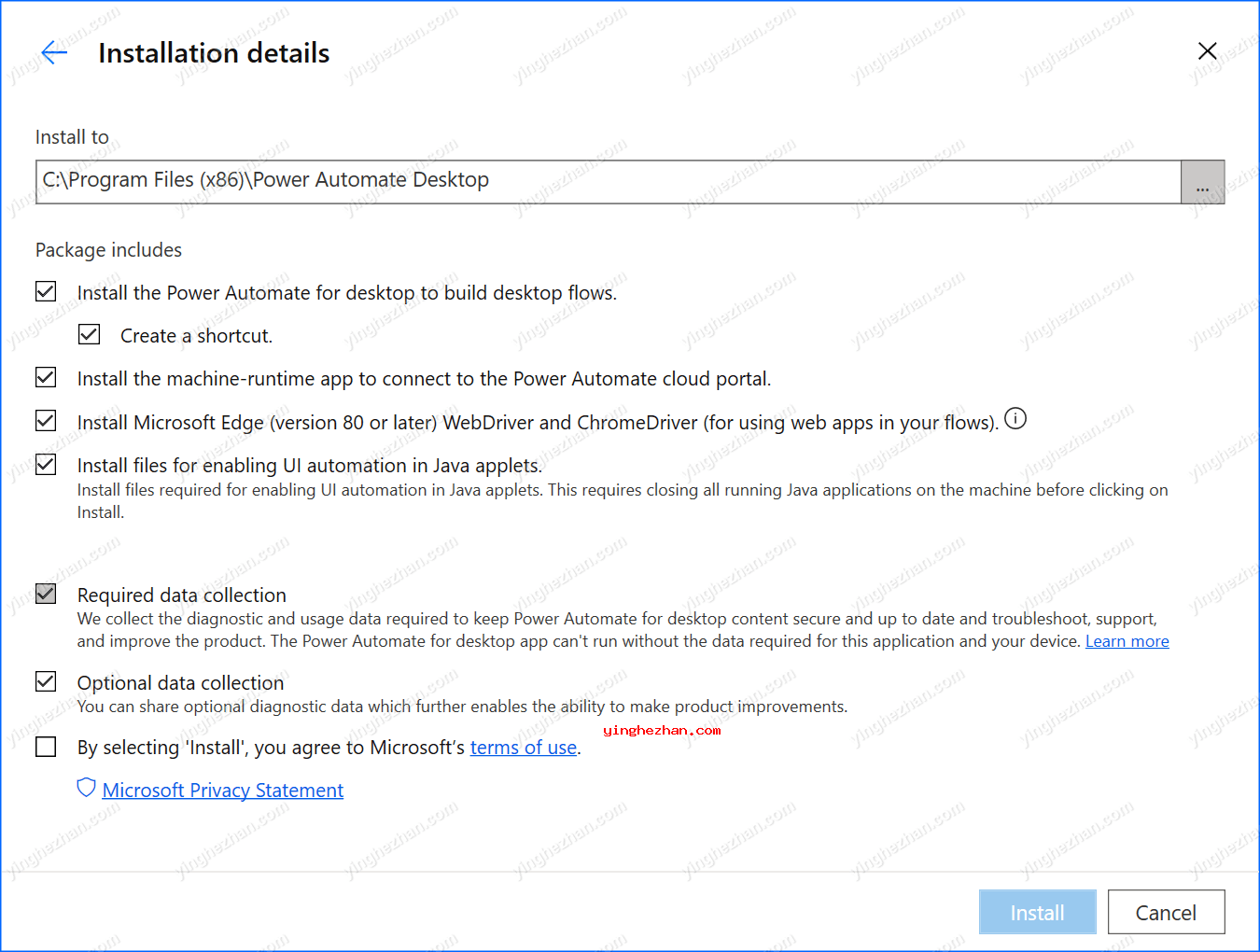Open the Microsoft Privacy Statement link

click(x=223, y=791)
